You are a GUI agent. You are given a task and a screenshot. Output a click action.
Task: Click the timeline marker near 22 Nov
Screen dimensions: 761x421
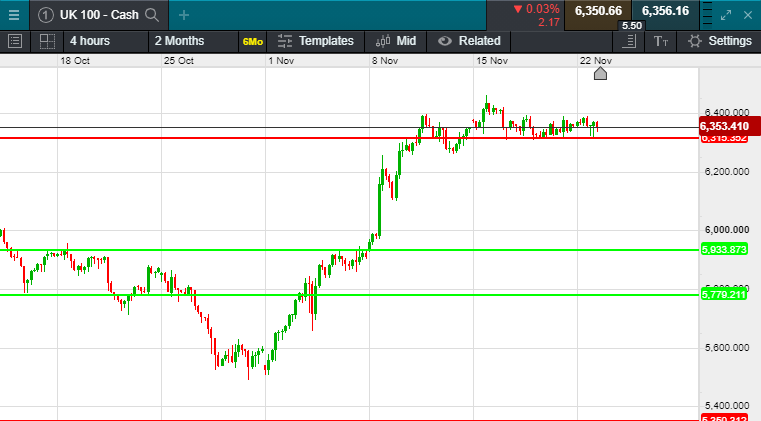(x=600, y=73)
